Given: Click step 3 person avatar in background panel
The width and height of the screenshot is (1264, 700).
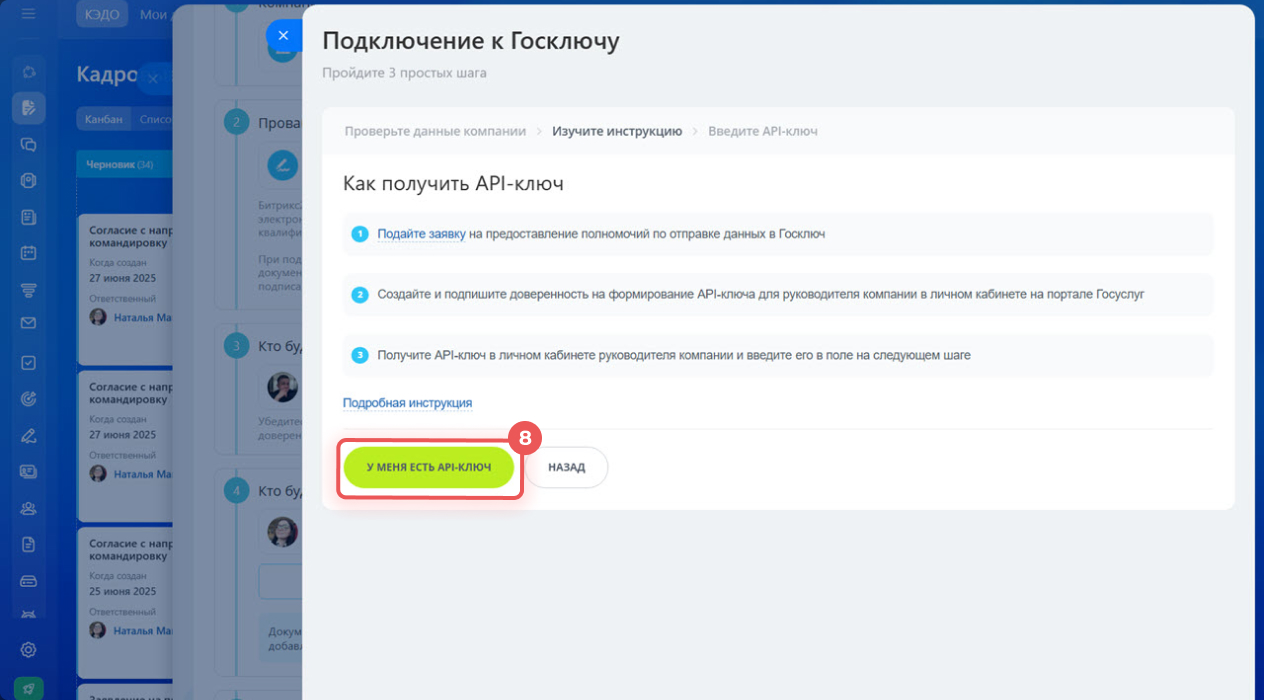Looking at the screenshot, I should pyautogui.click(x=283, y=387).
